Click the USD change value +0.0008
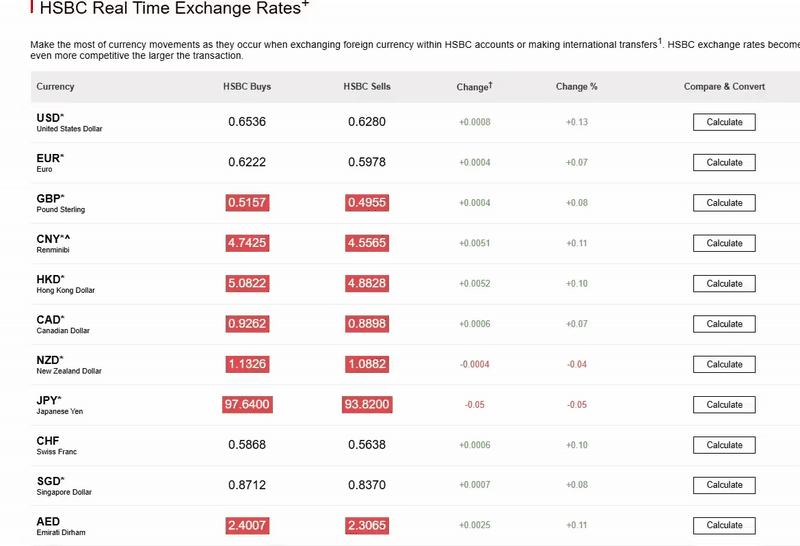800x546 pixels. coord(474,122)
